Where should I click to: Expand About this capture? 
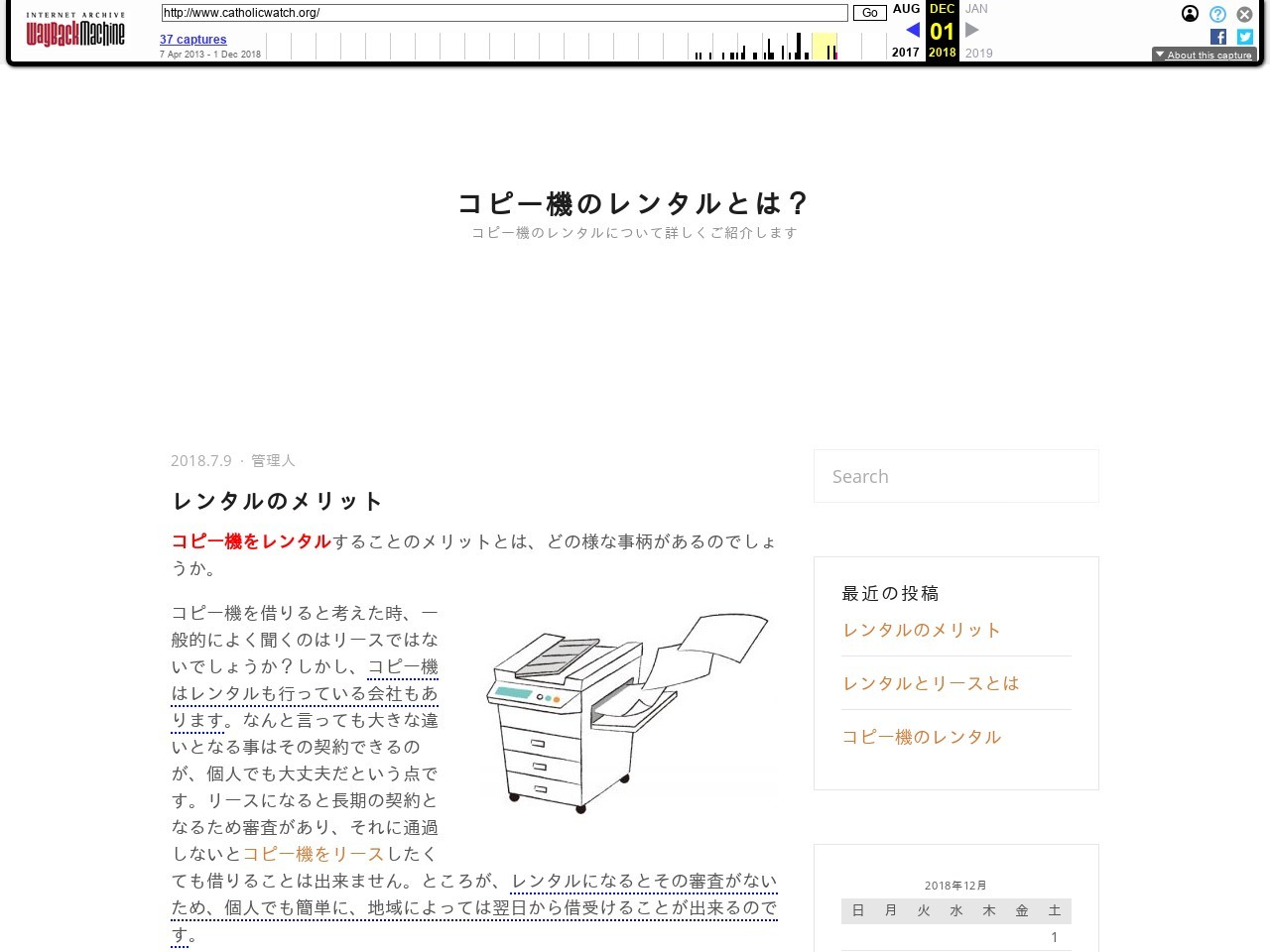click(x=1204, y=55)
